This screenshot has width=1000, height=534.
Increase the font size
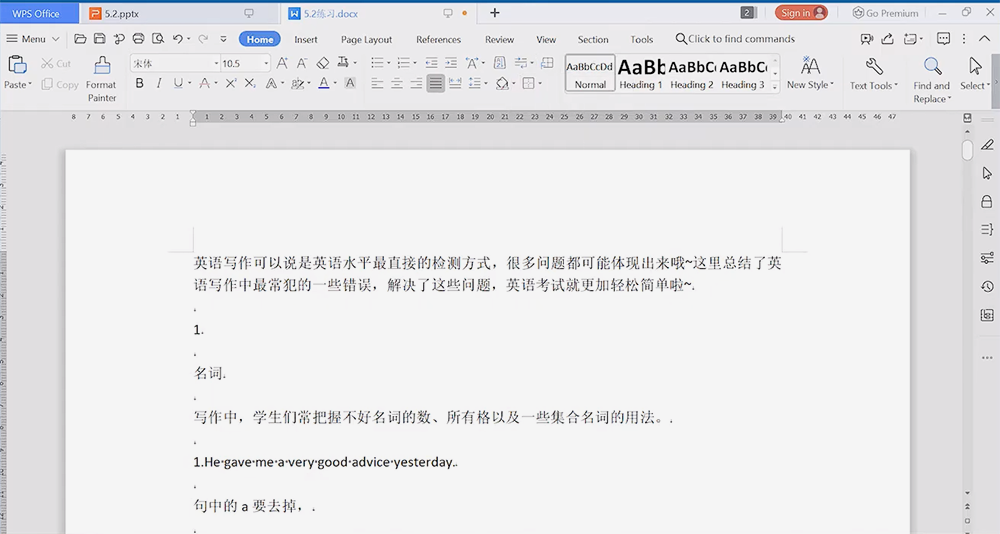click(282, 63)
